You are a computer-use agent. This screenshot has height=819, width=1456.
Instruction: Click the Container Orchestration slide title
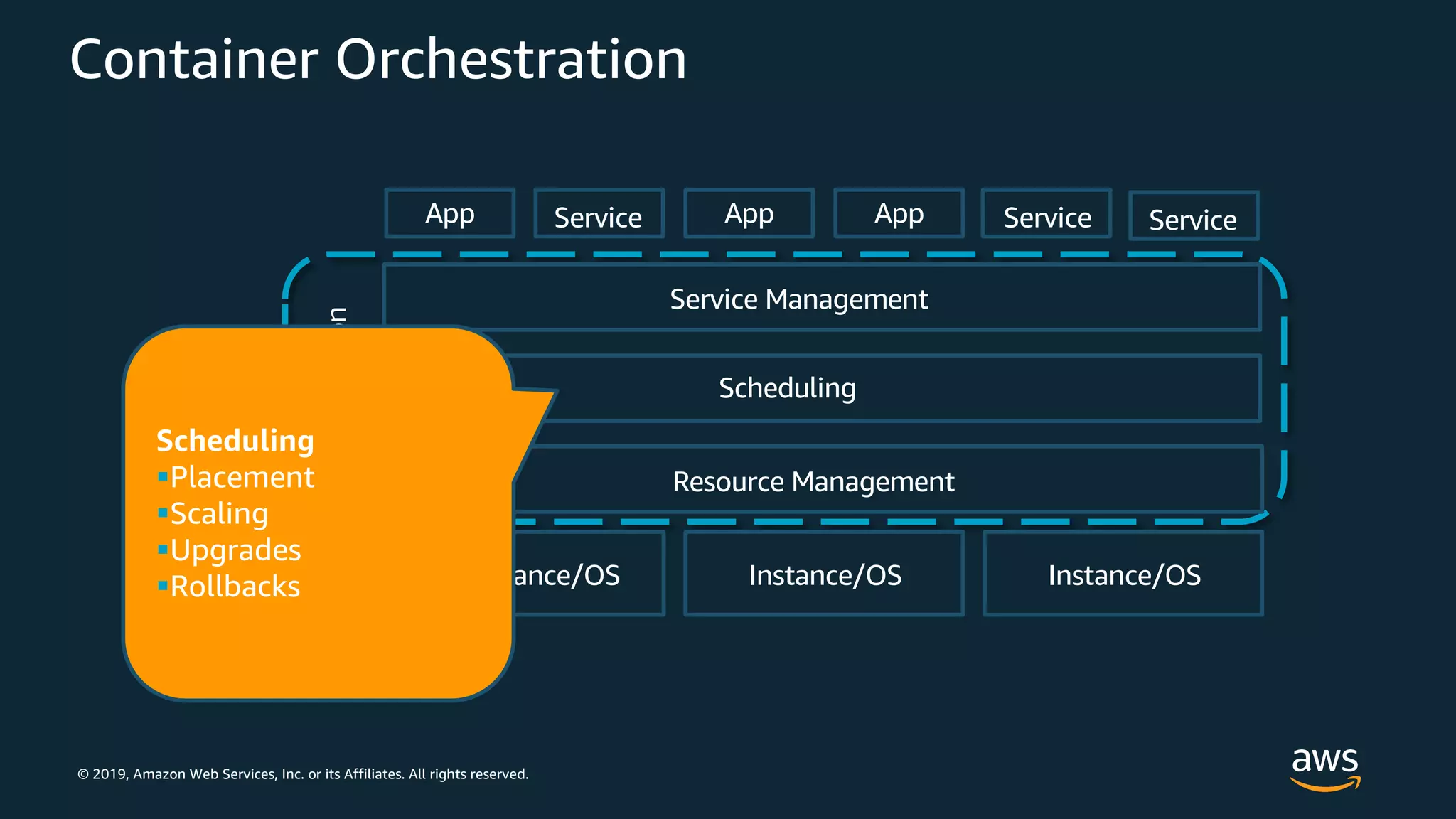tap(378, 59)
